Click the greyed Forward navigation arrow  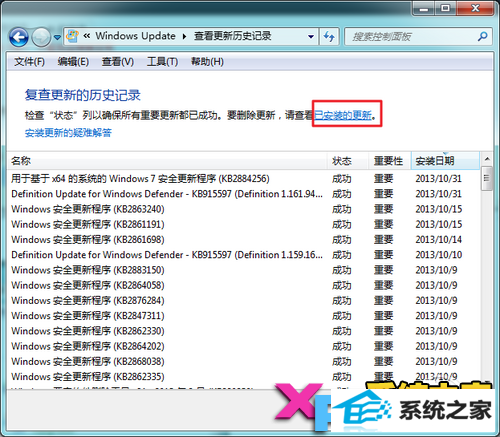click(x=41, y=37)
